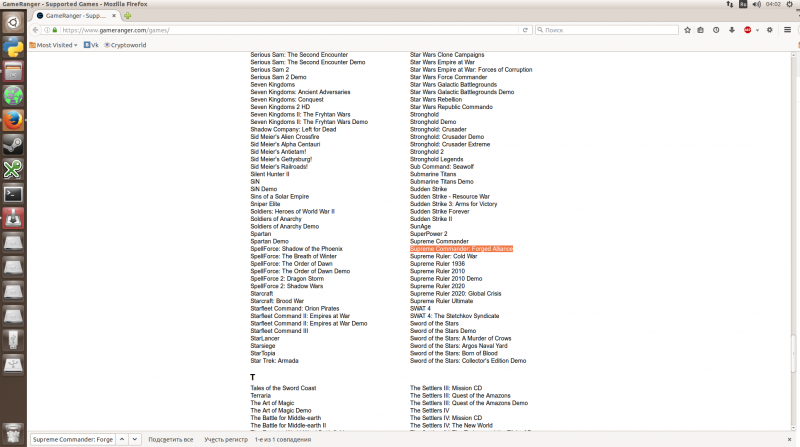
Task: Open the power session menu icon
Action: point(789,4)
